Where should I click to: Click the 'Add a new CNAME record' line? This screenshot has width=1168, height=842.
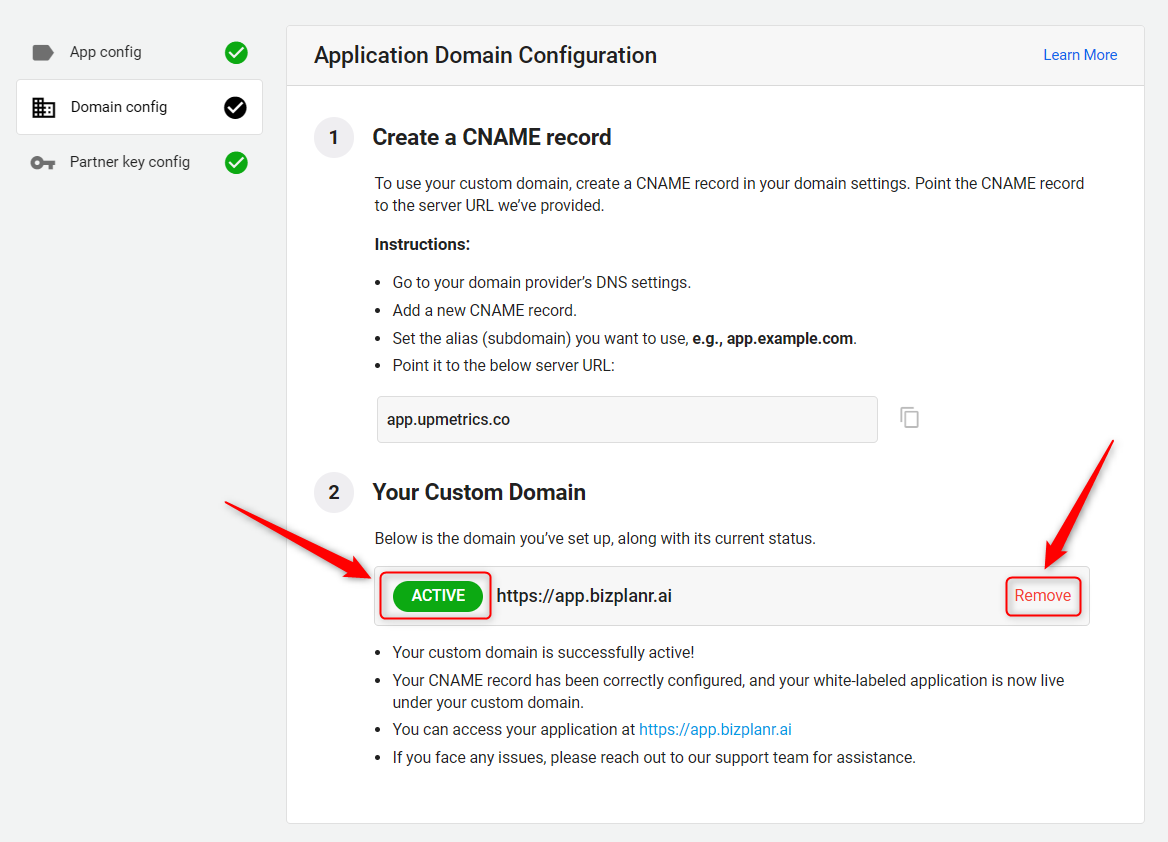point(485,310)
